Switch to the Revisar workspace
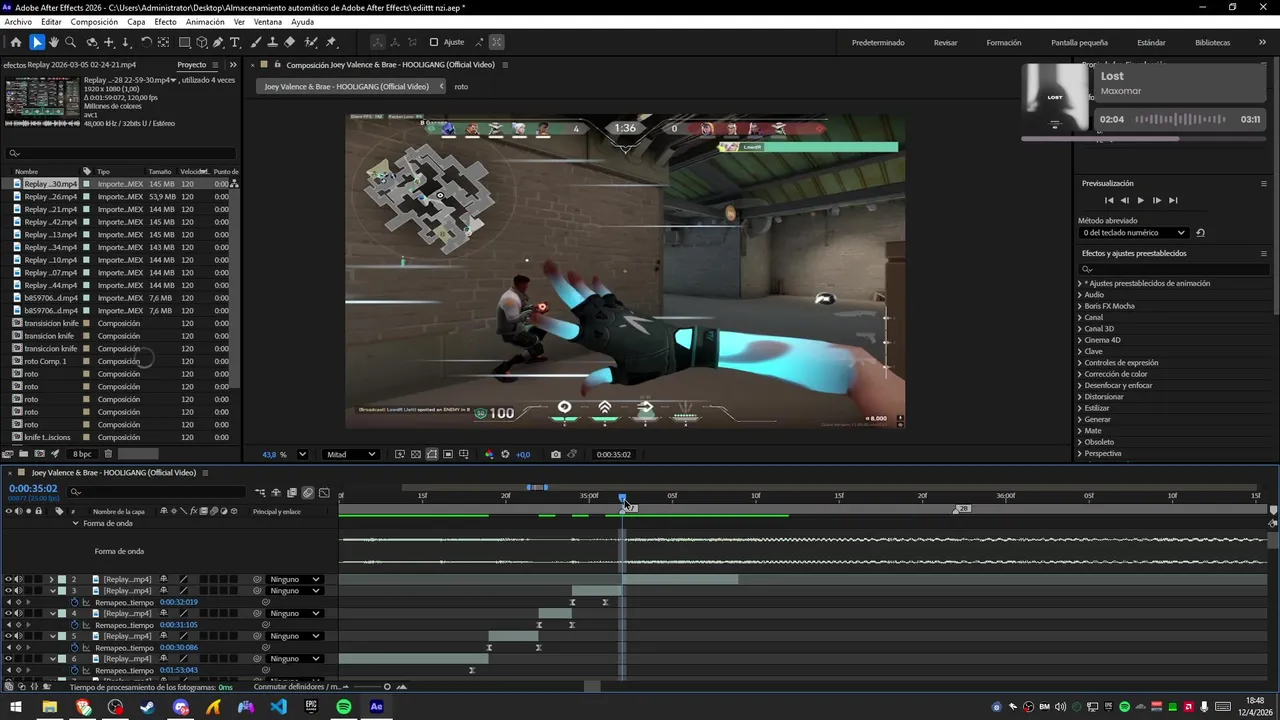Image resolution: width=1280 pixels, height=720 pixels. click(945, 42)
